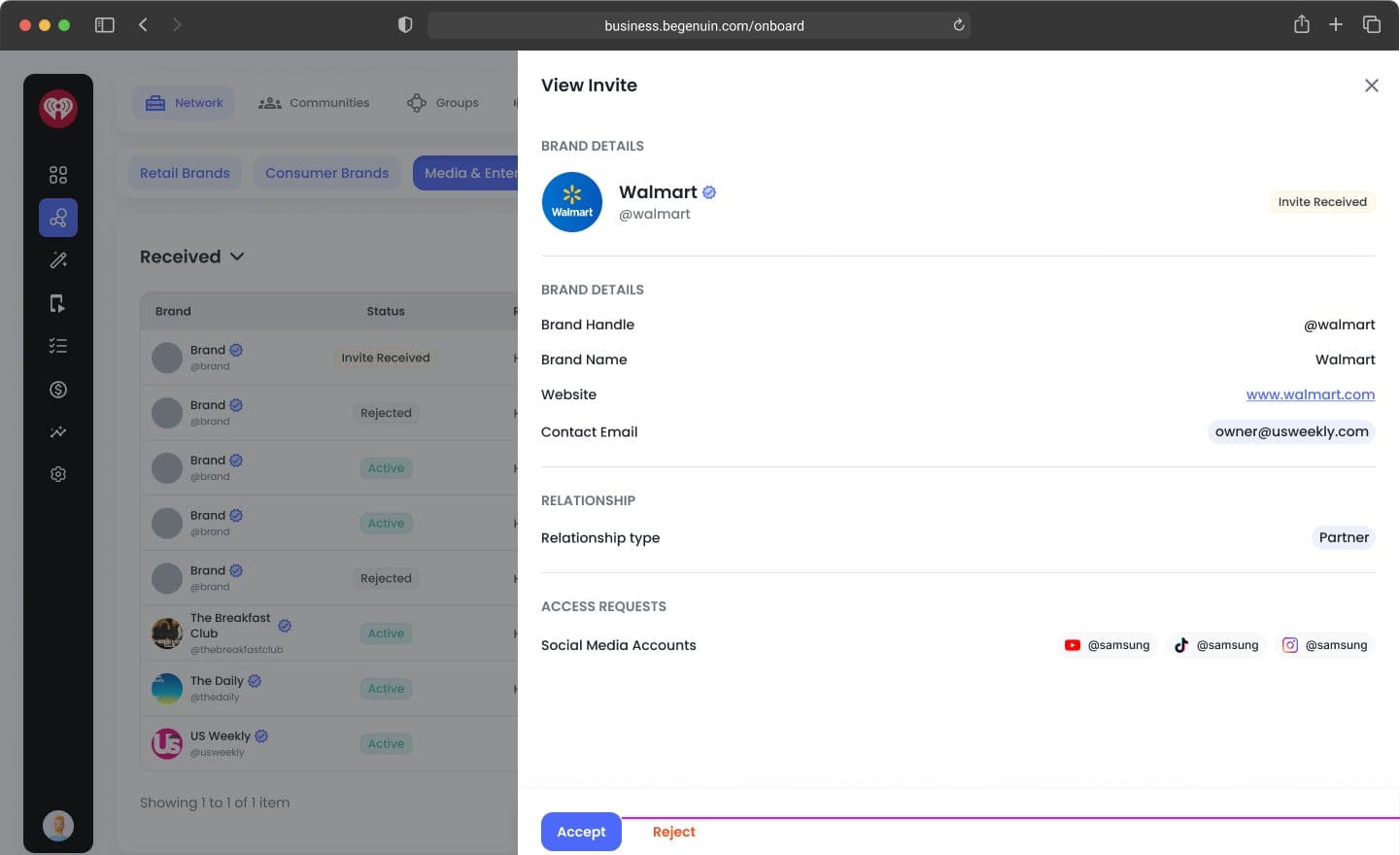Focus the address bar business.begenuin.com/onboard

(x=699, y=25)
